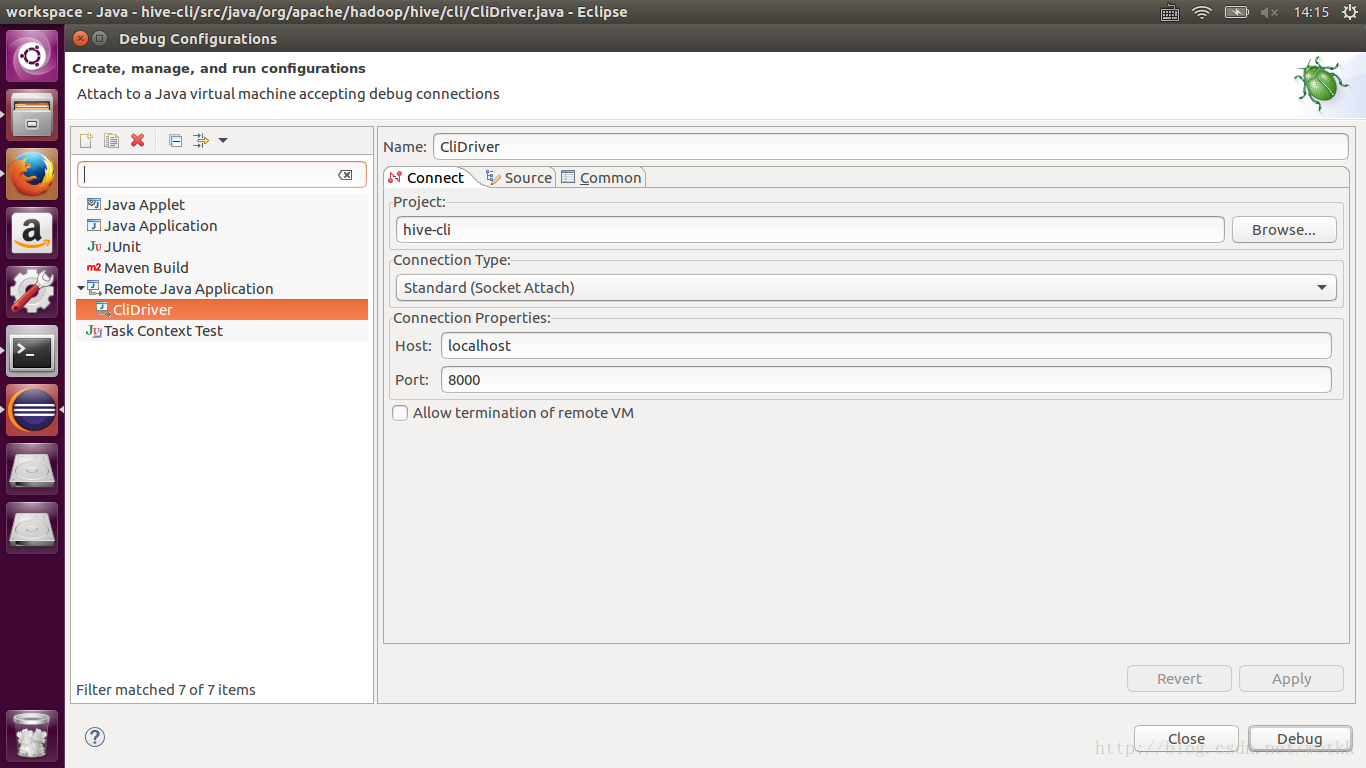Open Files manager in the launcher

32,115
